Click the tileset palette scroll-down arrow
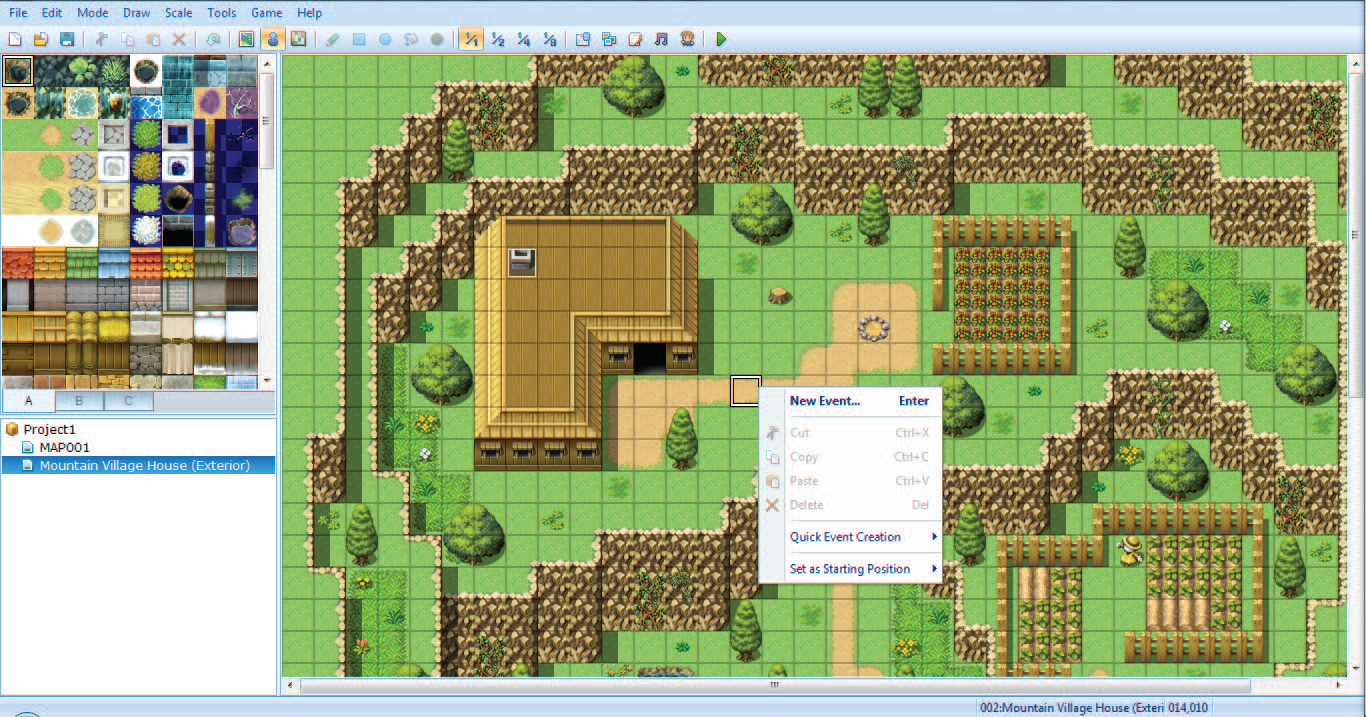This screenshot has height=717, width=1366. click(266, 381)
